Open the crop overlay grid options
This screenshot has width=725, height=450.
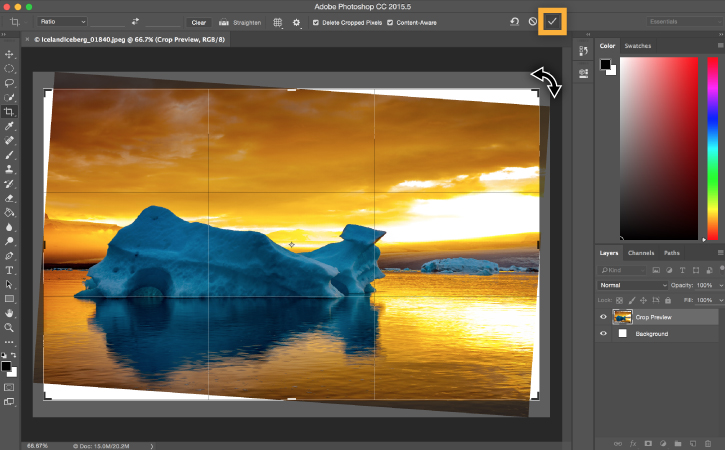pyautogui.click(x=278, y=21)
